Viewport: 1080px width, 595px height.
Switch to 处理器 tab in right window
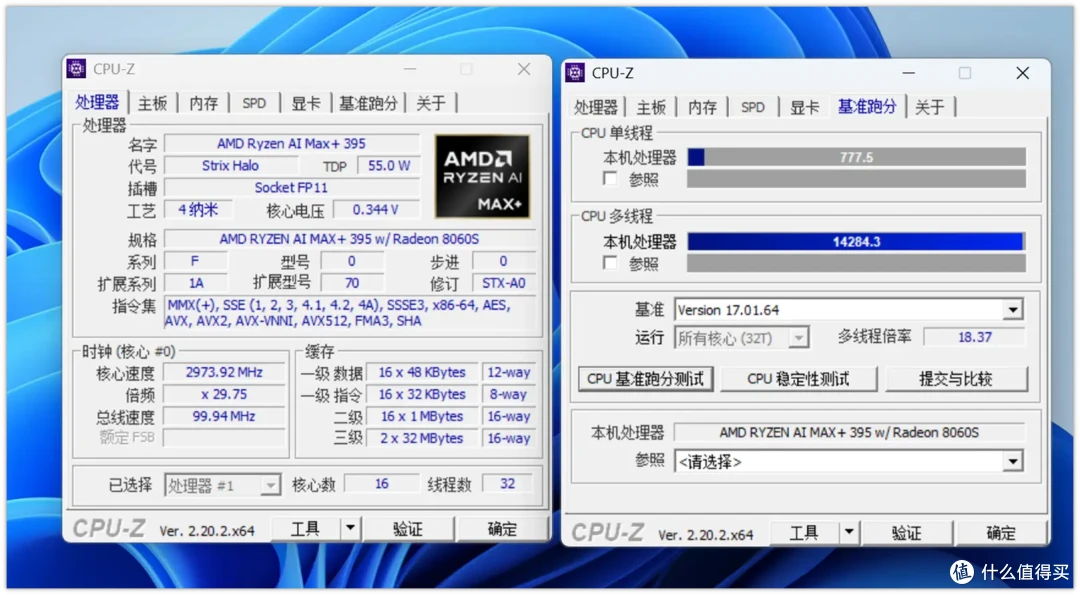click(x=596, y=107)
